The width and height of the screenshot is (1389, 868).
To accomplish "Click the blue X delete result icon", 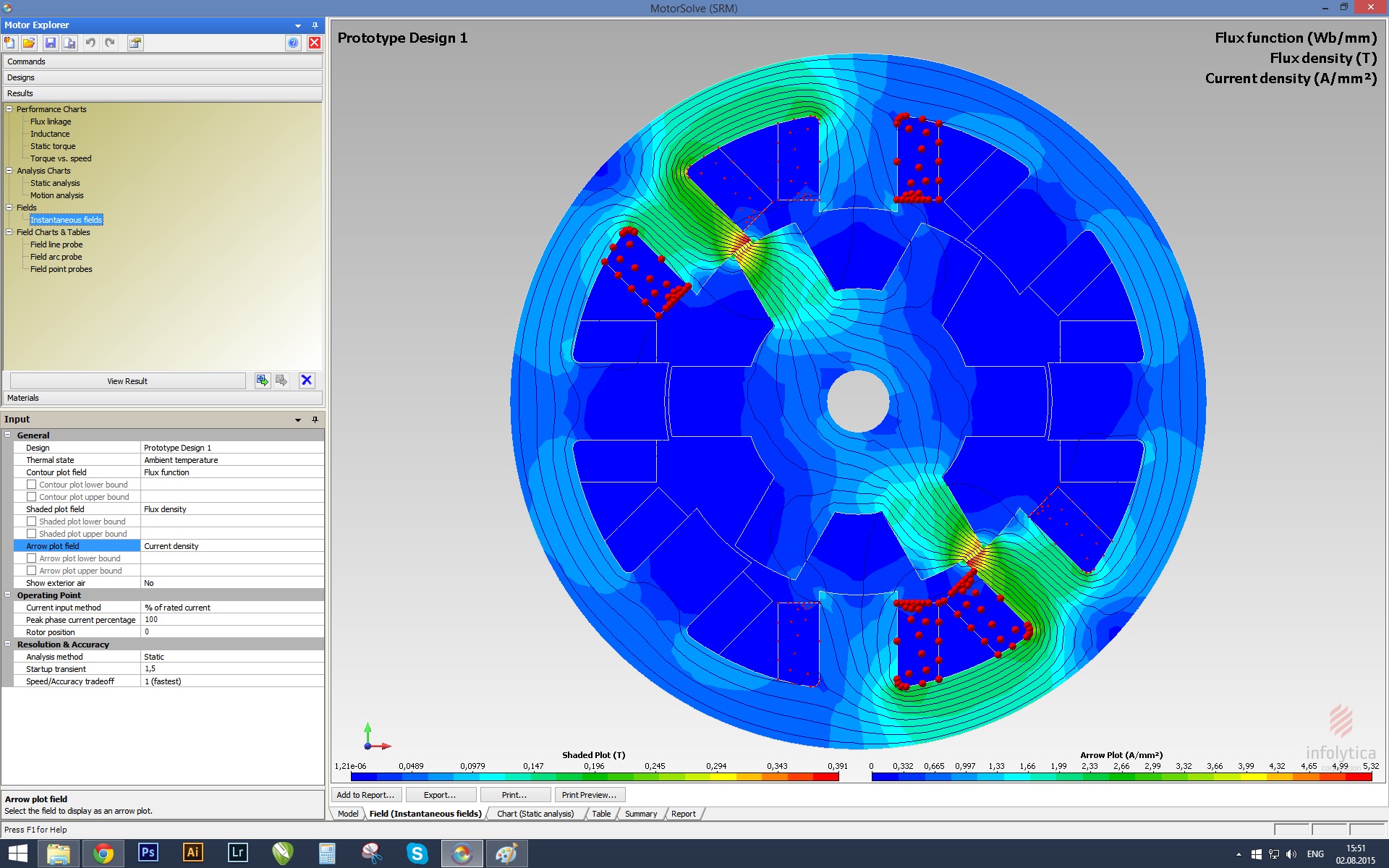I will 307,380.
